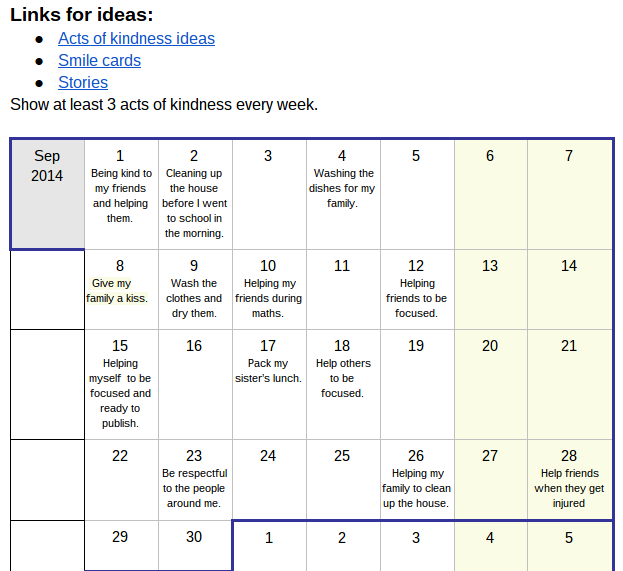
Task: Click the September 9 wash clothes cell
Action: [x=195, y=290]
